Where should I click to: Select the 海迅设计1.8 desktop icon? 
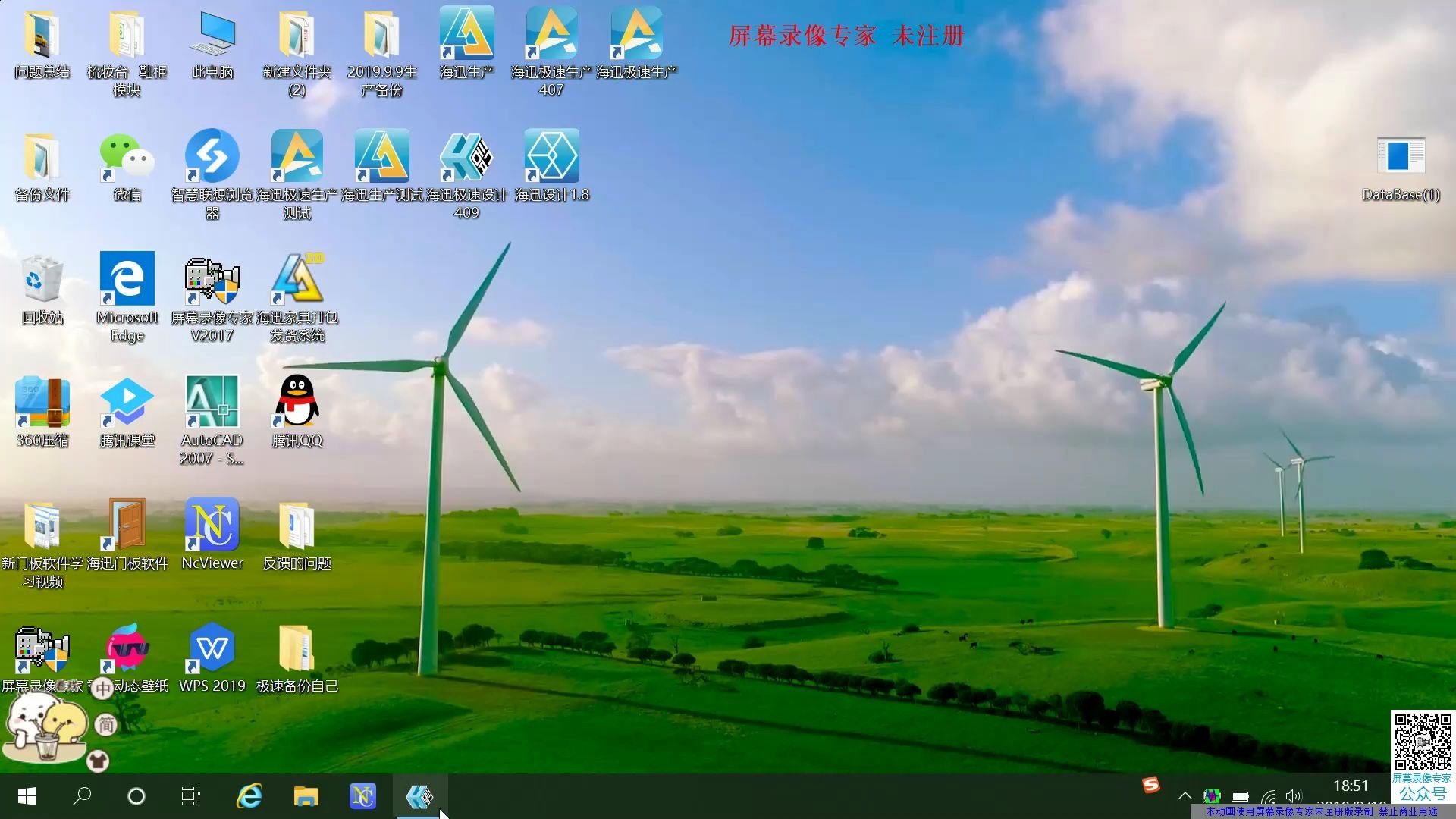click(x=551, y=157)
